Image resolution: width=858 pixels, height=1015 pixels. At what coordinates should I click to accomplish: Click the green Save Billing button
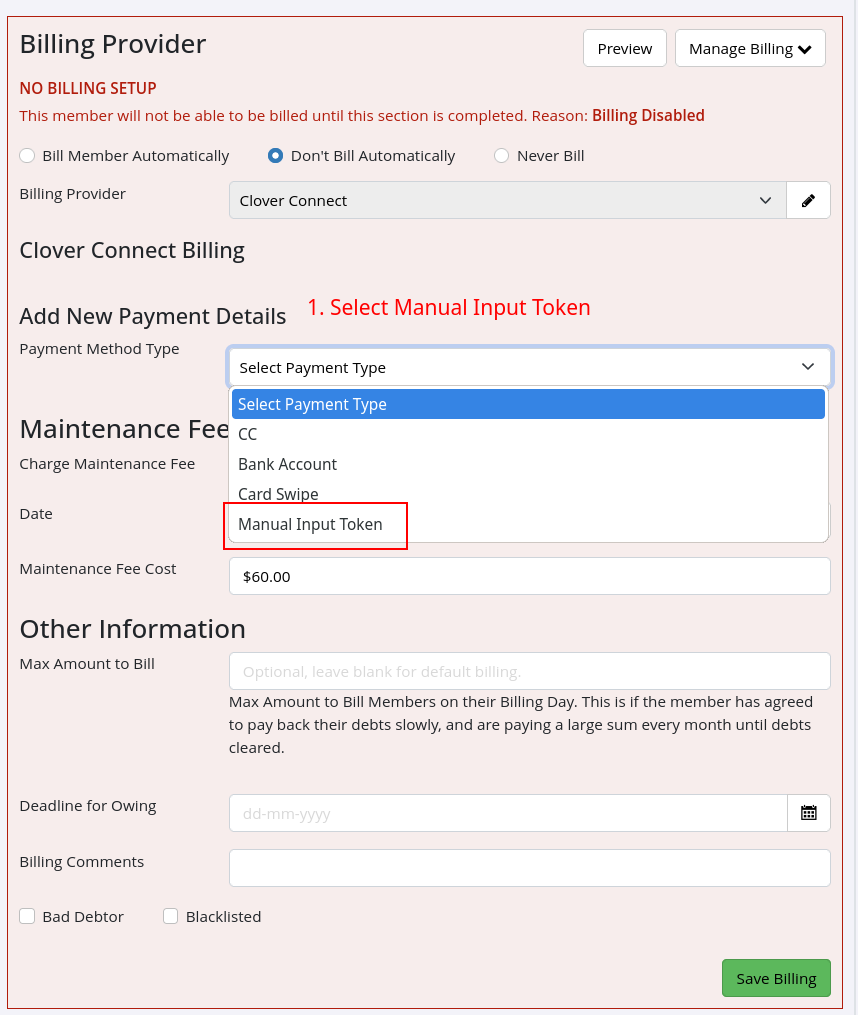coord(776,978)
